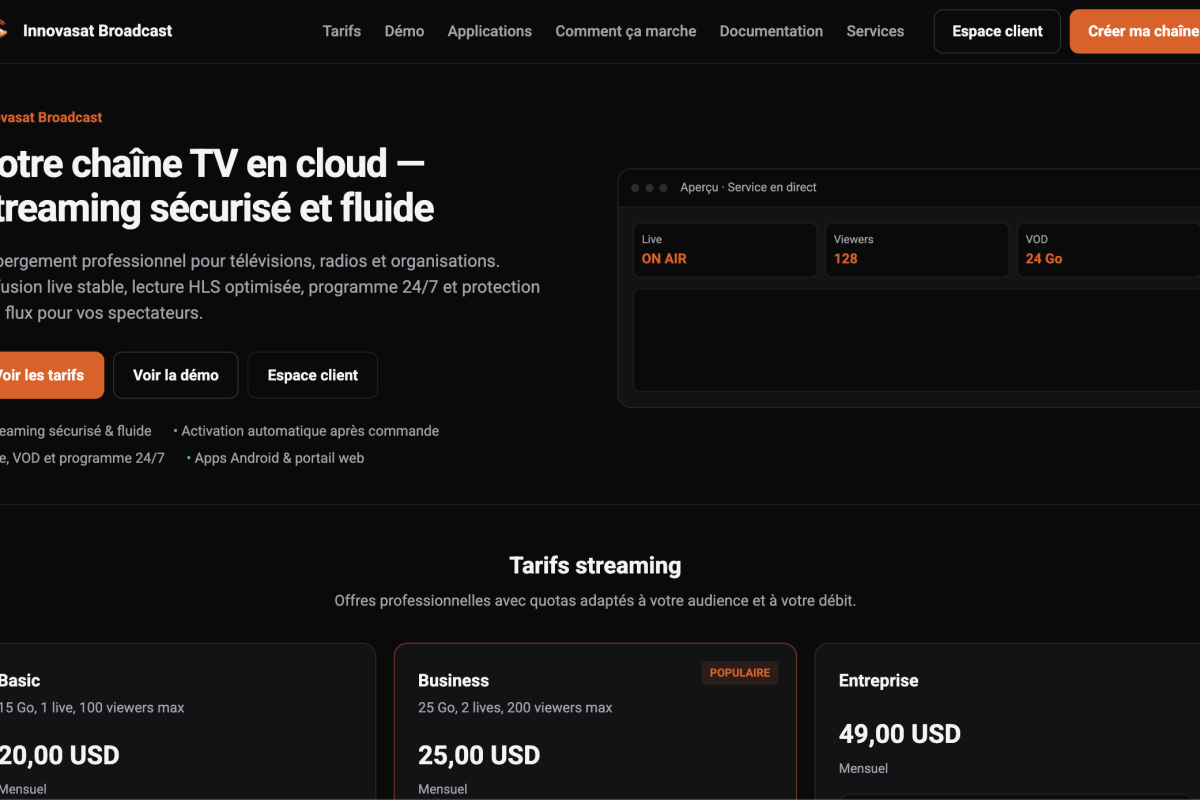
Task: Click the 24 Go VOD value
Action: coord(1044,258)
